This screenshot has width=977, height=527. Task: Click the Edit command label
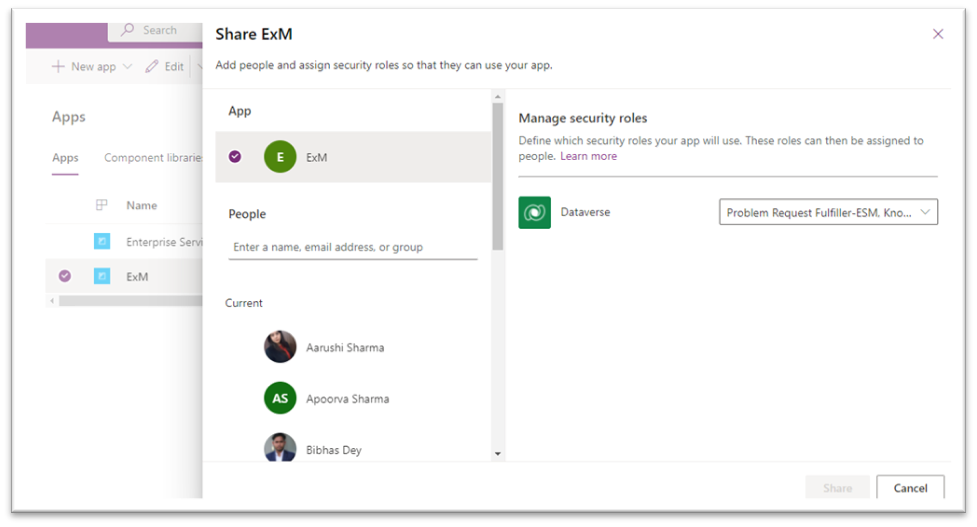[x=174, y=67]
